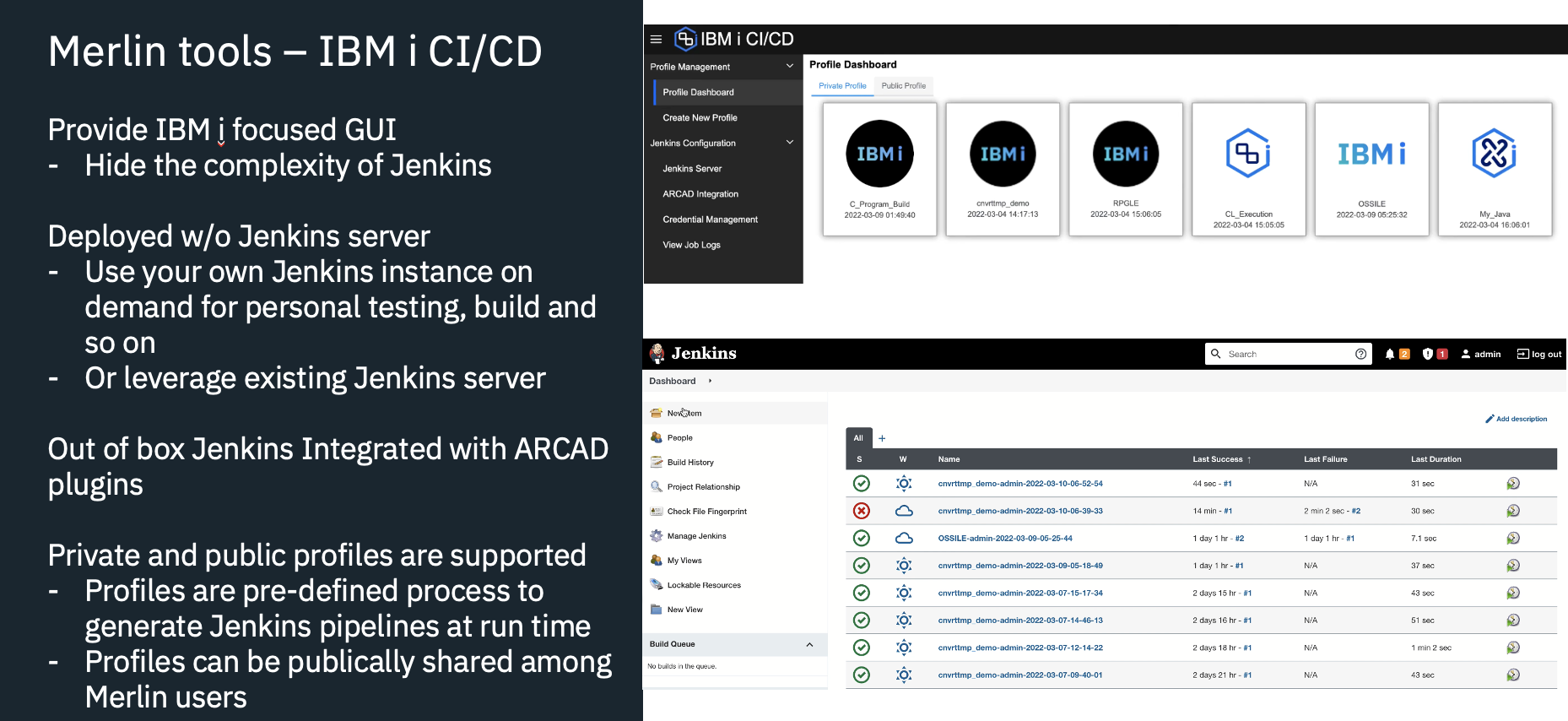Open the Jenkins notifications bell
Viewport: 1568px width, 721px height.
coord(1390,354)
